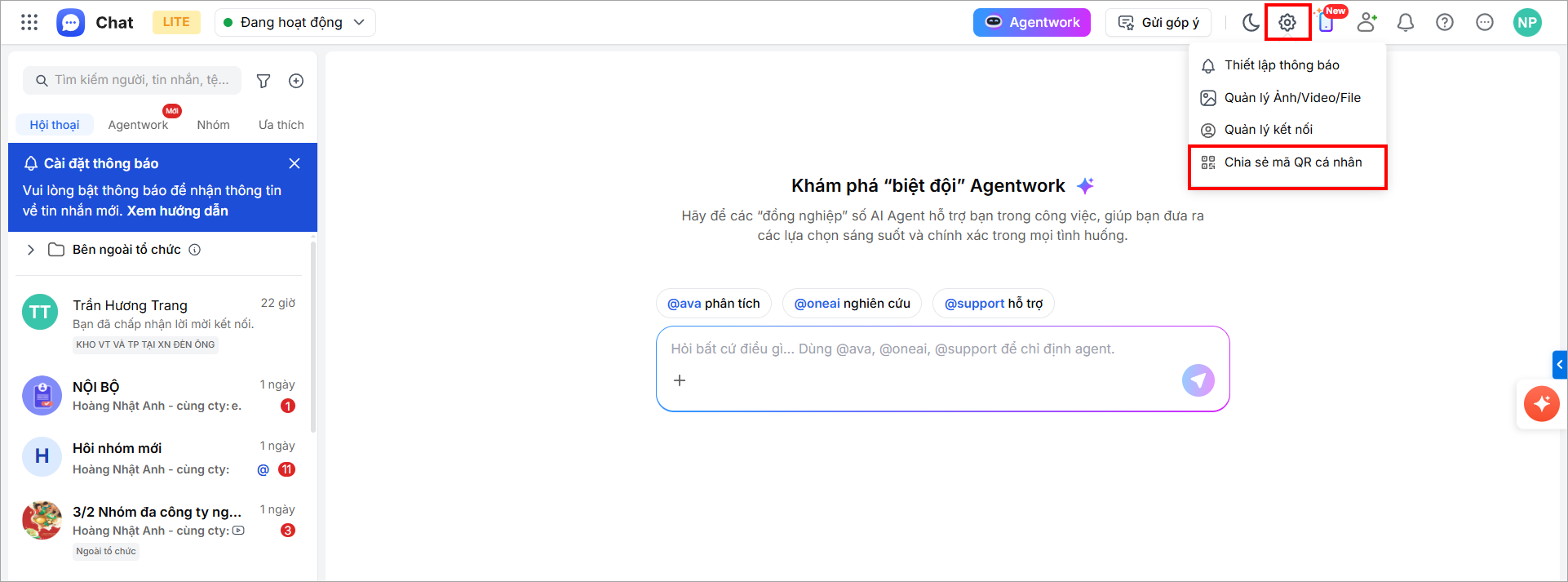1568x582 pixels.
Task: Open the mobile app icon marked New
Action: click(1327, 22)
